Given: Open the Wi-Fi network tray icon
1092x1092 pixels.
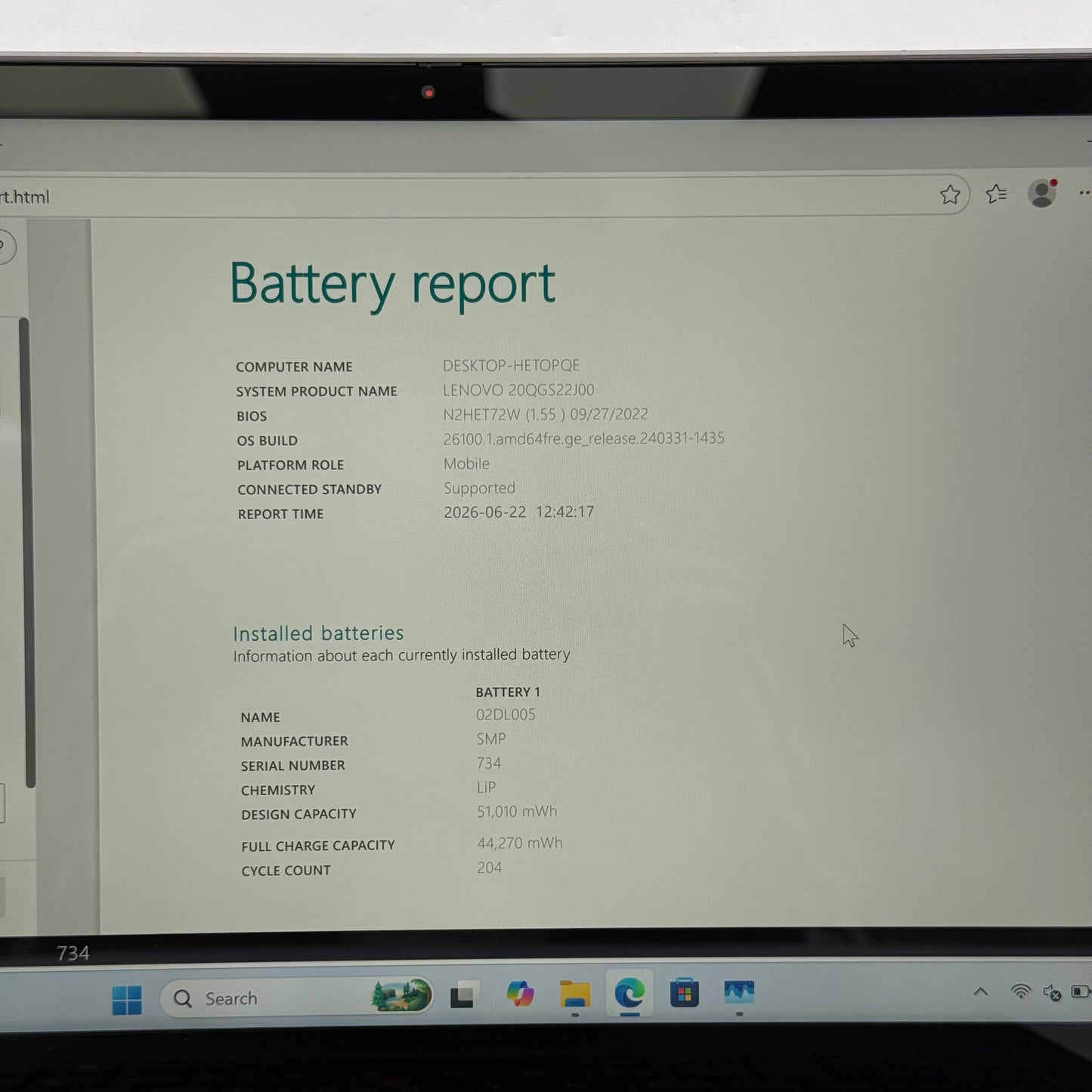Looking at the screenshot, I should pyautogui.click(x=1021, y=991).
